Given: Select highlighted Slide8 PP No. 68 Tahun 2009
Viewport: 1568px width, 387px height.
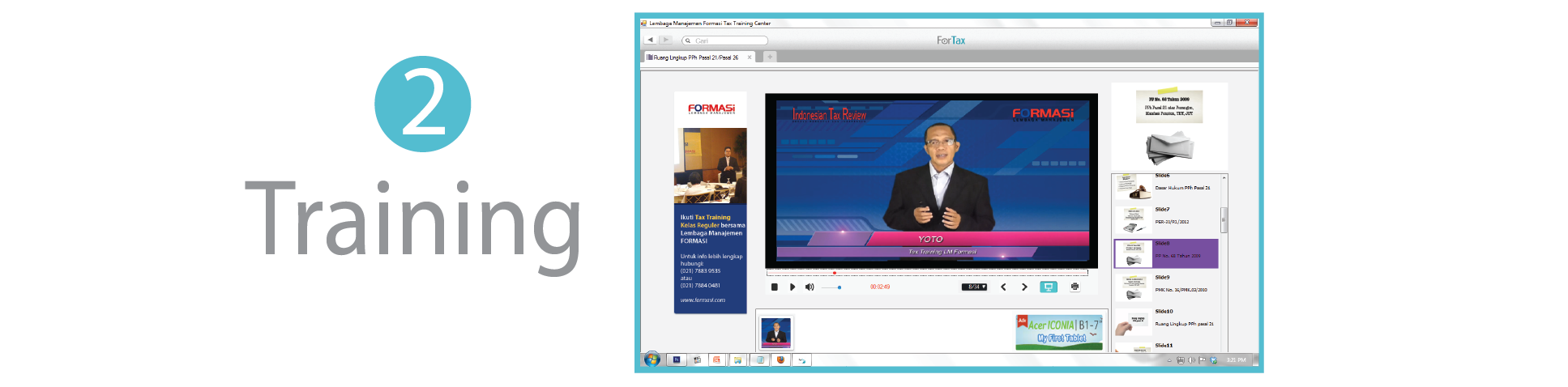Looking at the screenshot, I should (1166, 253).
